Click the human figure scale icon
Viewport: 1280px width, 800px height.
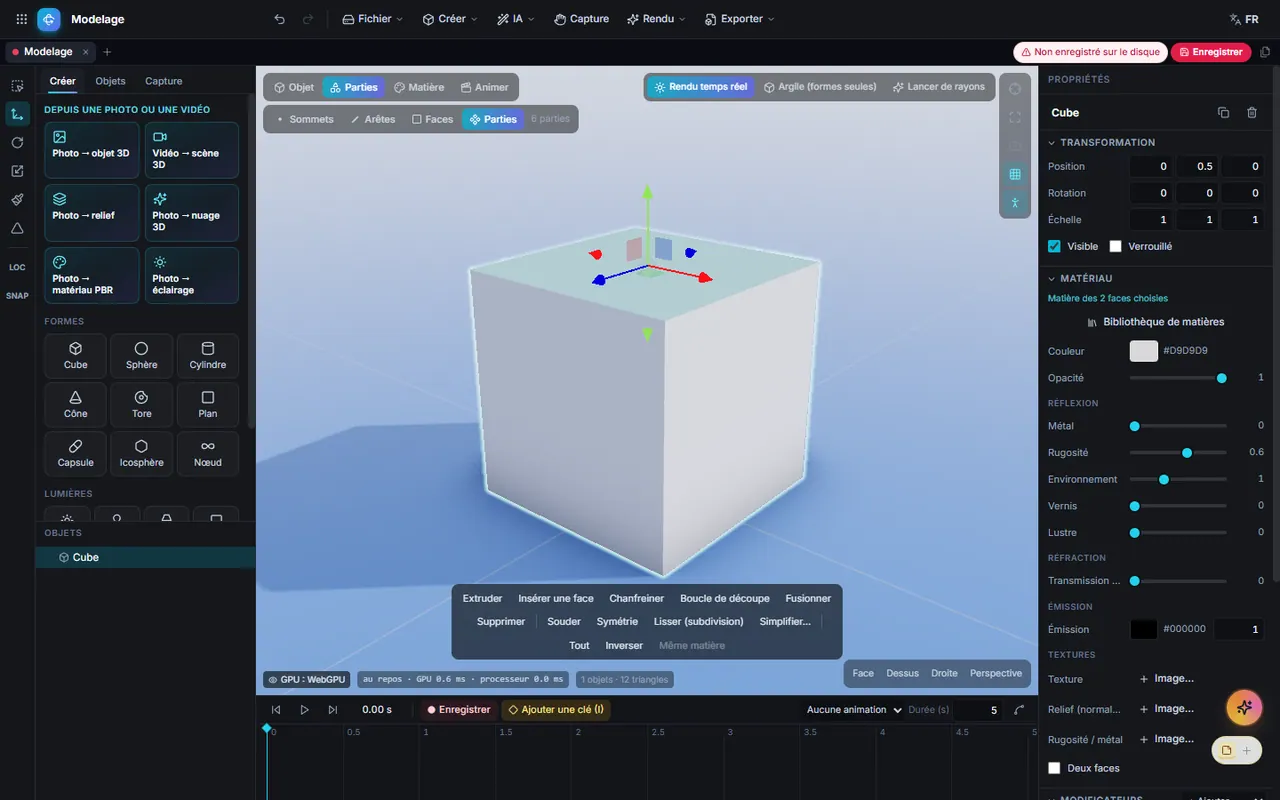point(1015,203)
